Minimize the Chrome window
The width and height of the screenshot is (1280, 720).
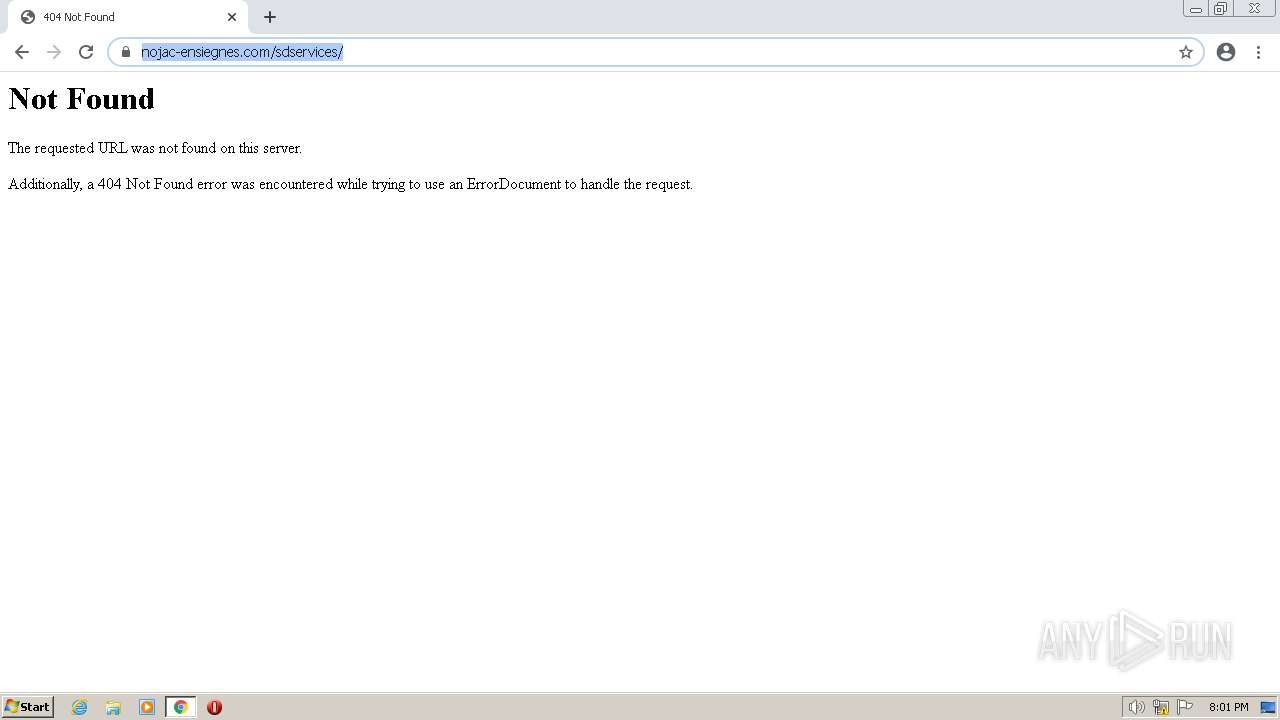(x=1196, y=9)
